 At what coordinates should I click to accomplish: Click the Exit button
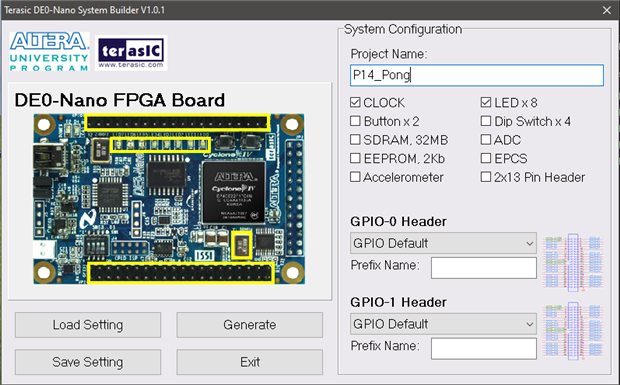250,362
